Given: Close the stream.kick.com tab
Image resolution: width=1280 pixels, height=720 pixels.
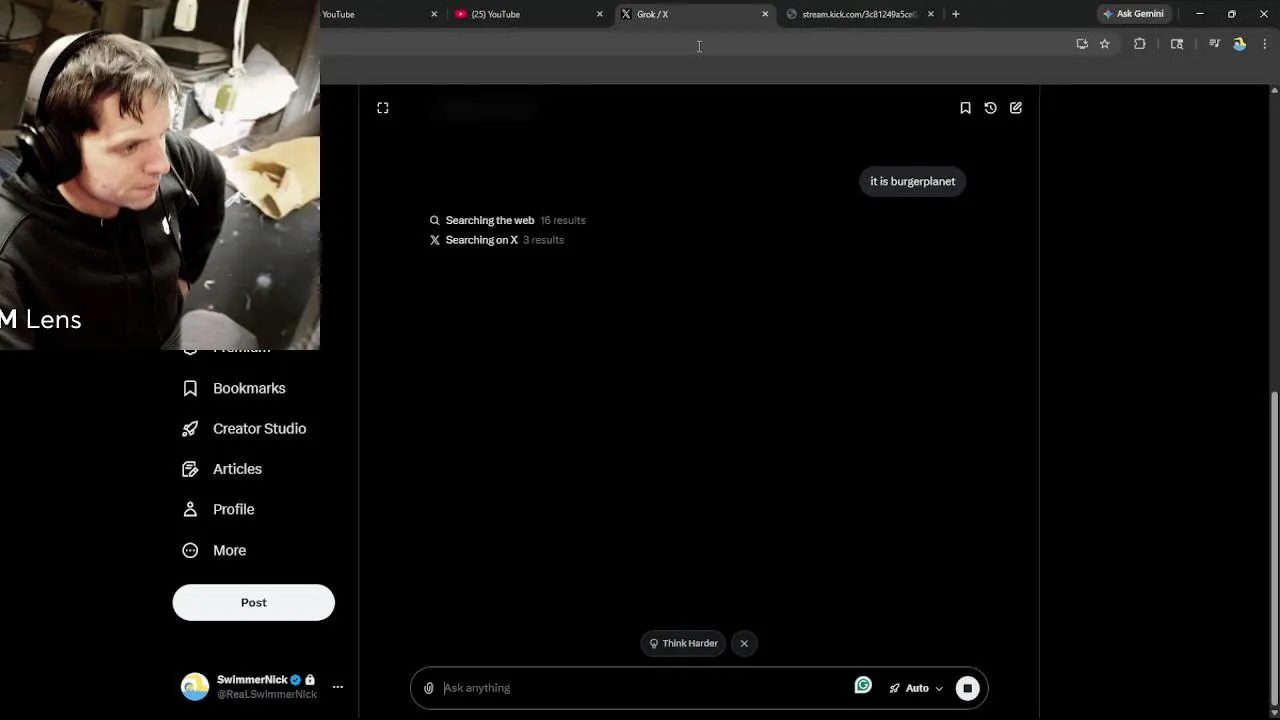Looking at the screenshot, I should [931, 14].
